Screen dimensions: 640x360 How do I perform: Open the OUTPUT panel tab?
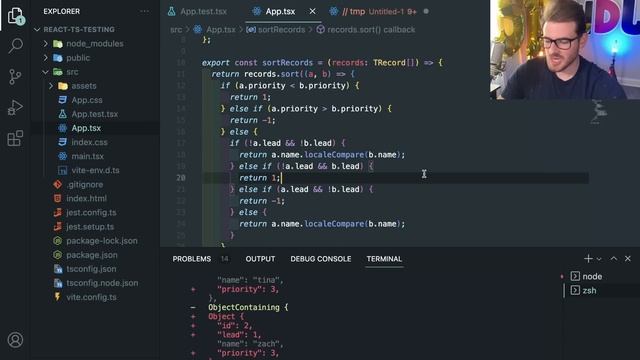coord(260,259)
